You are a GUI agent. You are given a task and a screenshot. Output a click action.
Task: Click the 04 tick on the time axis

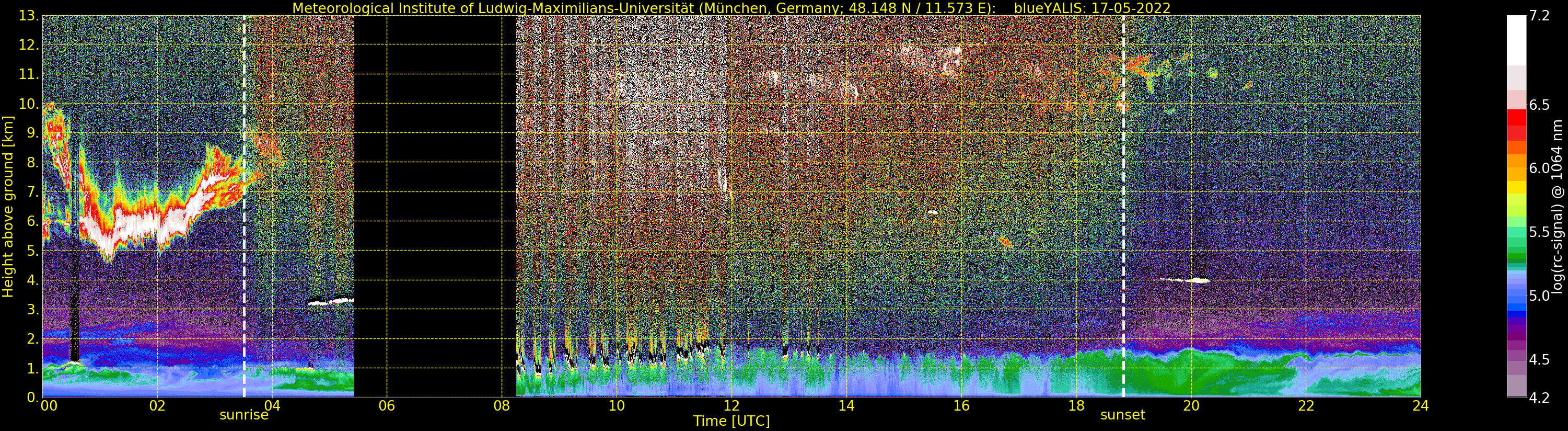272,405
